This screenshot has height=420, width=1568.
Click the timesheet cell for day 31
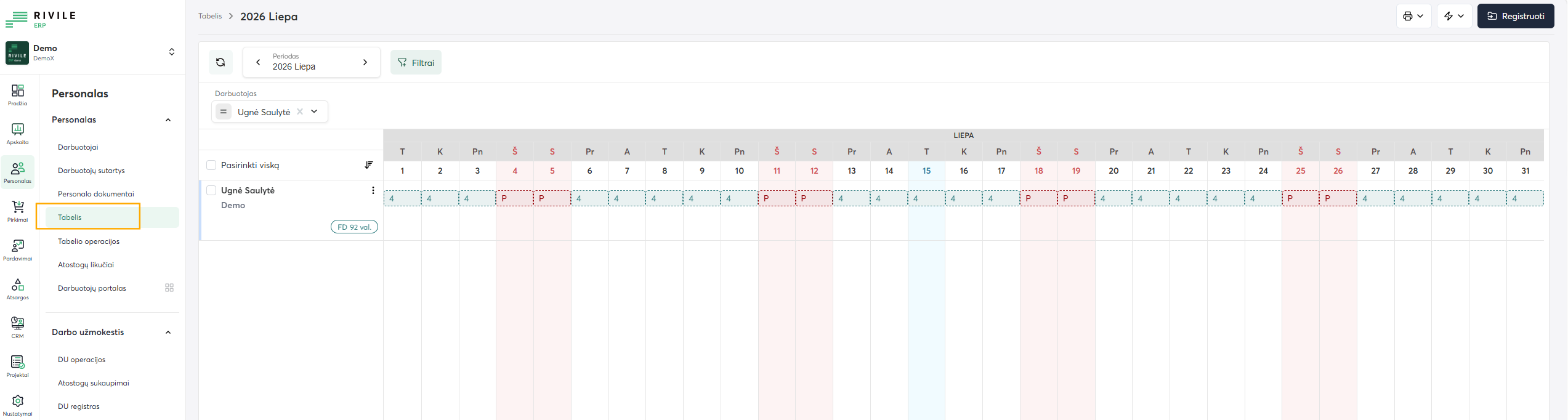pyautogui.click(x=1525, y=198)
